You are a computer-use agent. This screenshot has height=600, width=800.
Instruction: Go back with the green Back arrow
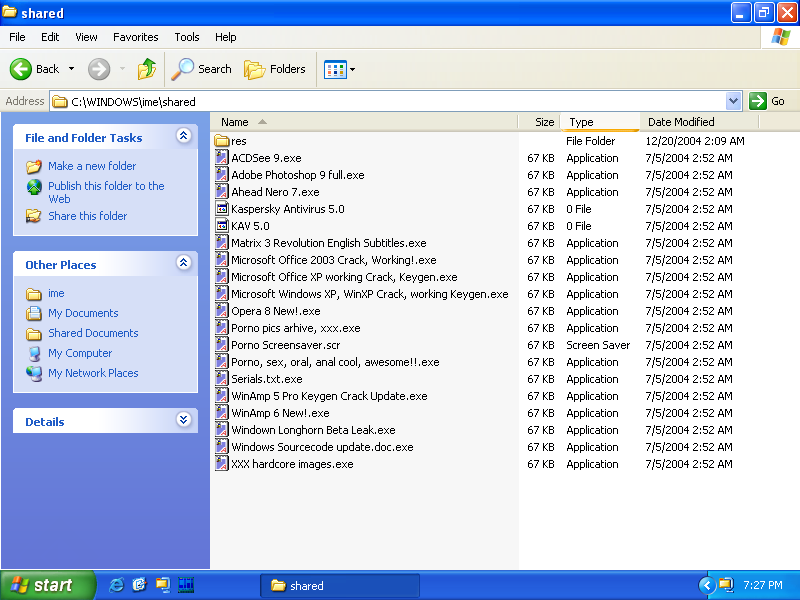click(21, 69)
